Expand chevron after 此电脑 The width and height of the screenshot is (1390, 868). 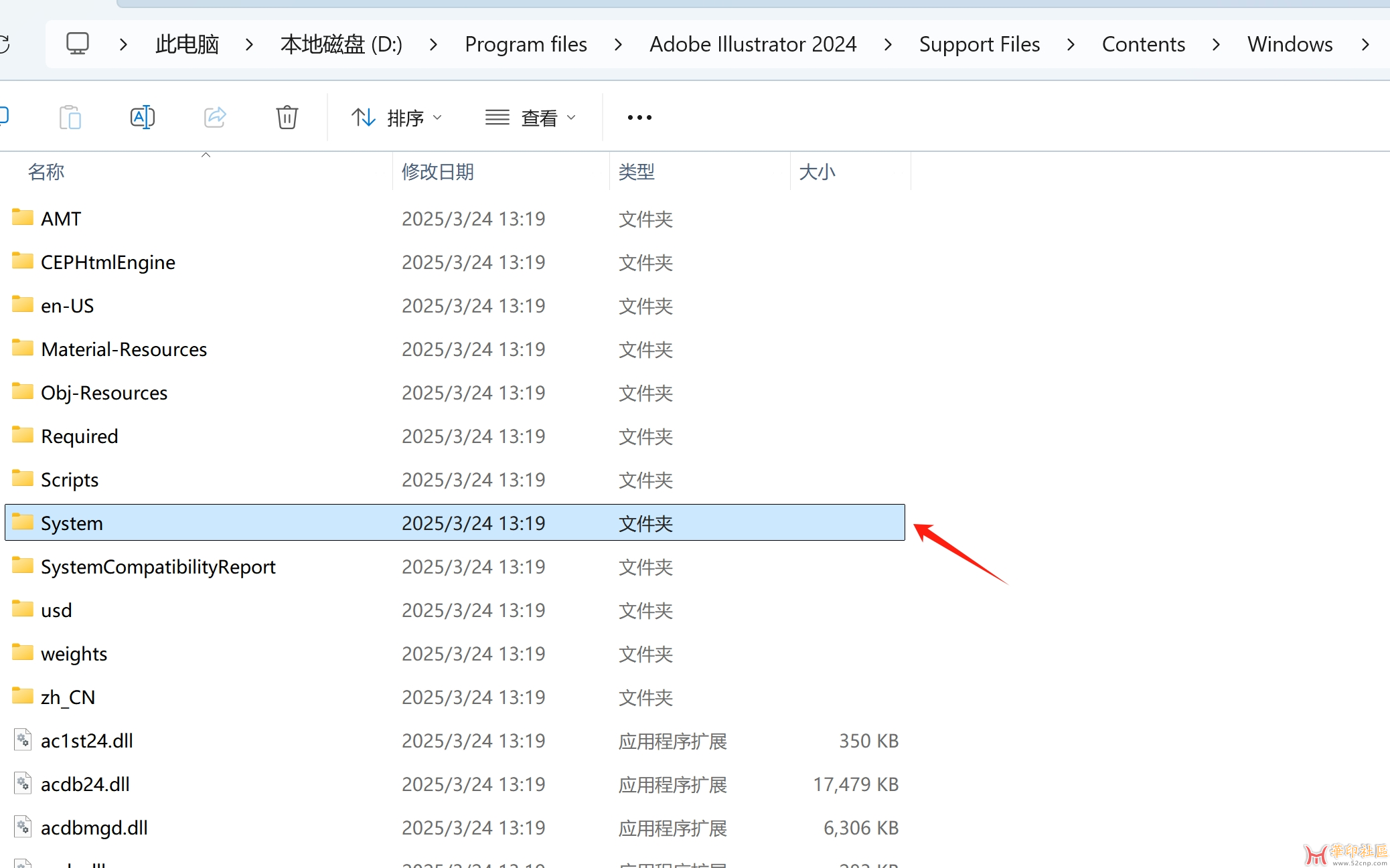[249, 44]
